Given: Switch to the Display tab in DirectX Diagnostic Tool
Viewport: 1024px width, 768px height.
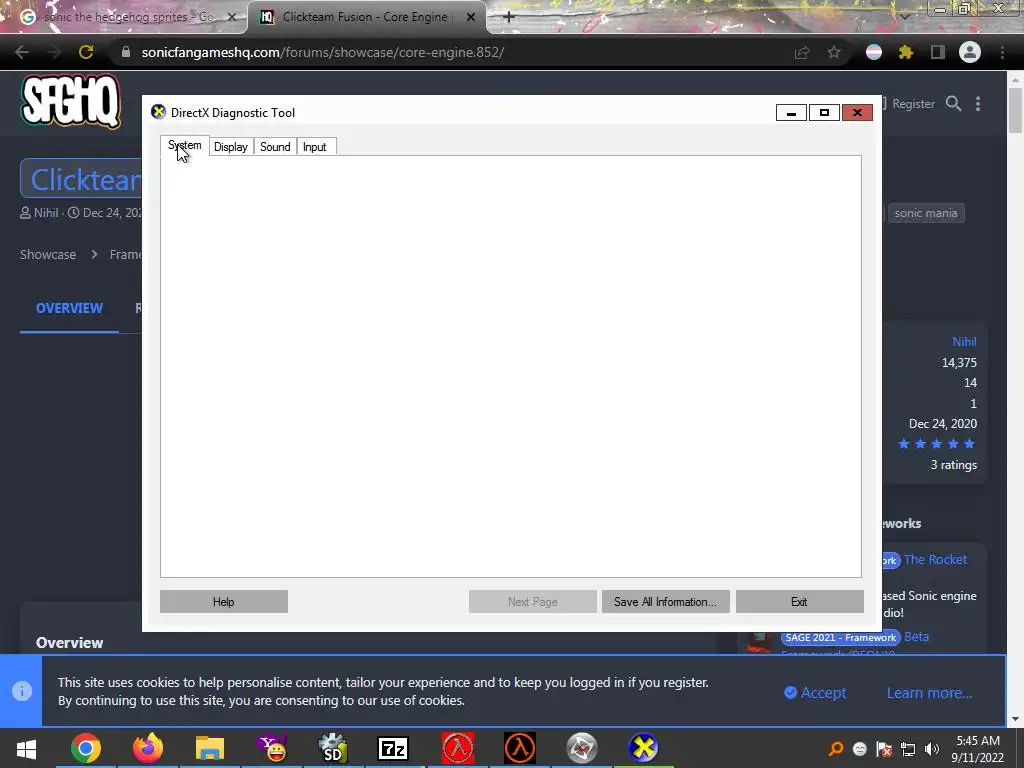Looking at the screenshot, I should (x=231, y=147).
